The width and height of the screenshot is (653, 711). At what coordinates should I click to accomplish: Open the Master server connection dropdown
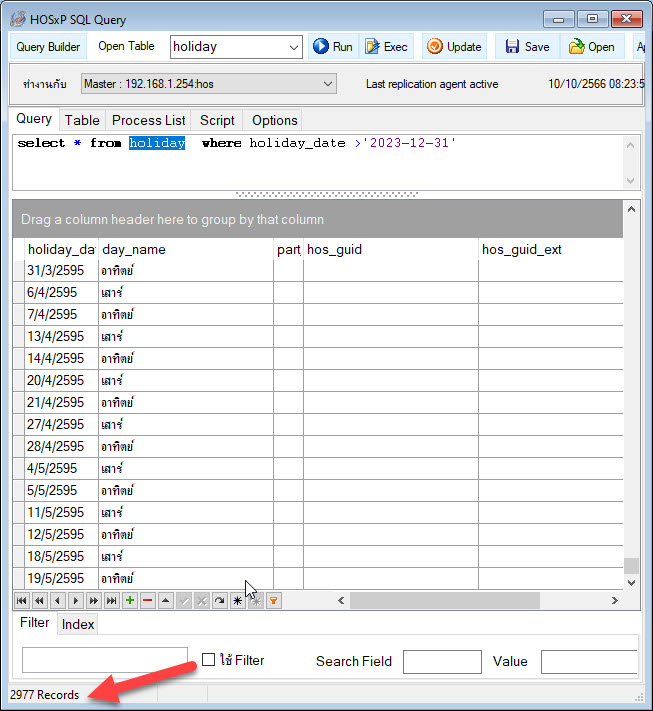[x=328, y=85]
